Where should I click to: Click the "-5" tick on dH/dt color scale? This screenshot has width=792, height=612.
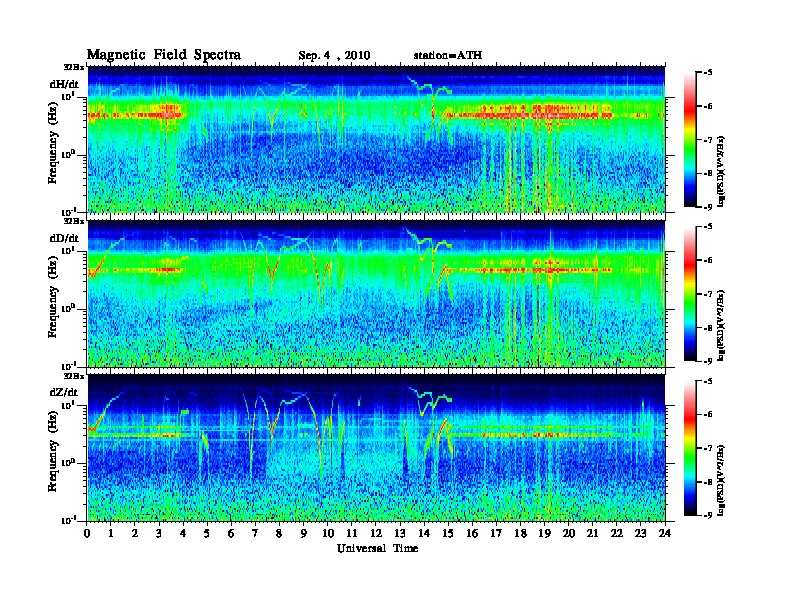point(708,73)
